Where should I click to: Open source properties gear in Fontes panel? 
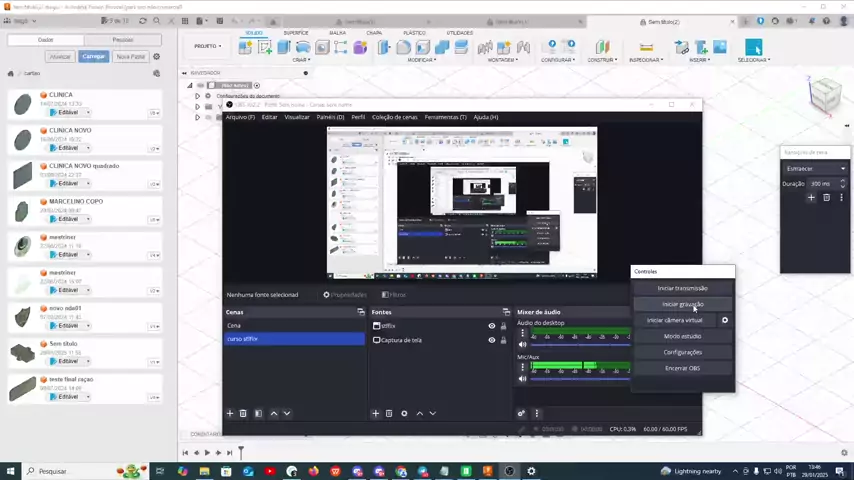[404, 413]
